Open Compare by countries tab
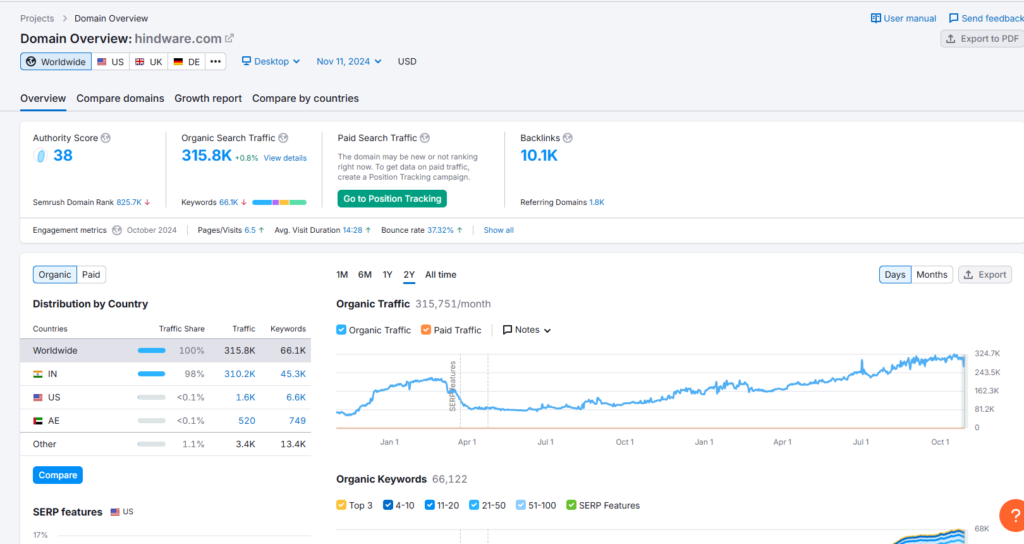 (x=305, y=98)
